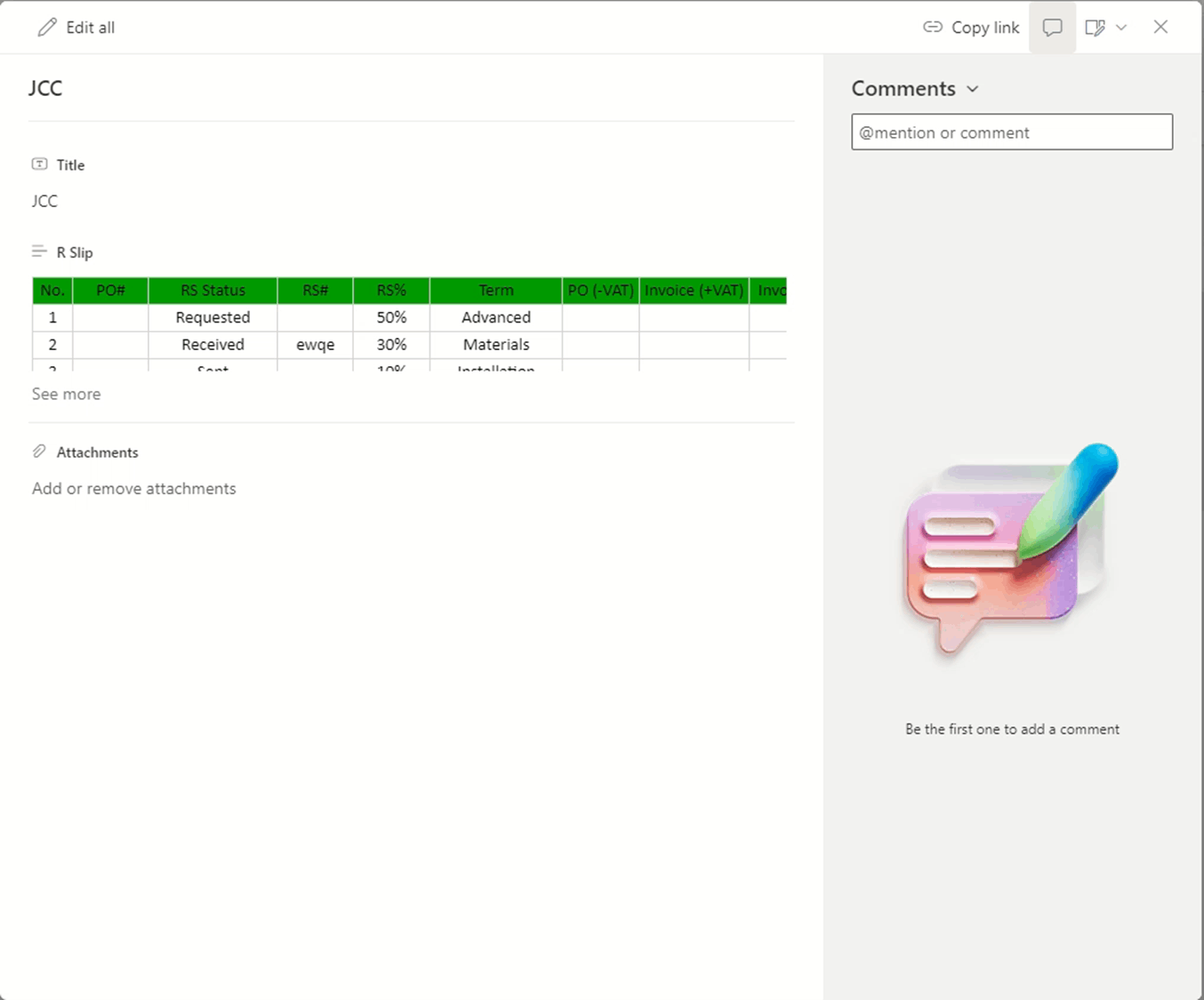
Task: Click Add or remove attachments
Action: (x=134, y=488)
